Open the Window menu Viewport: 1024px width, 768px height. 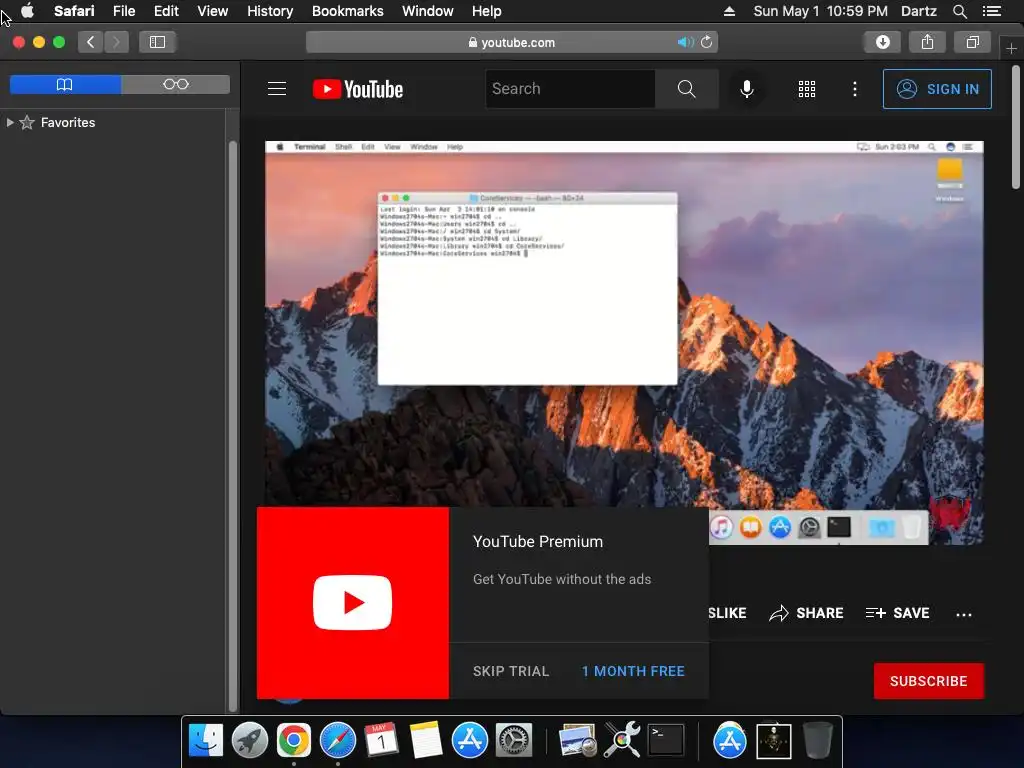click(428, 11)
